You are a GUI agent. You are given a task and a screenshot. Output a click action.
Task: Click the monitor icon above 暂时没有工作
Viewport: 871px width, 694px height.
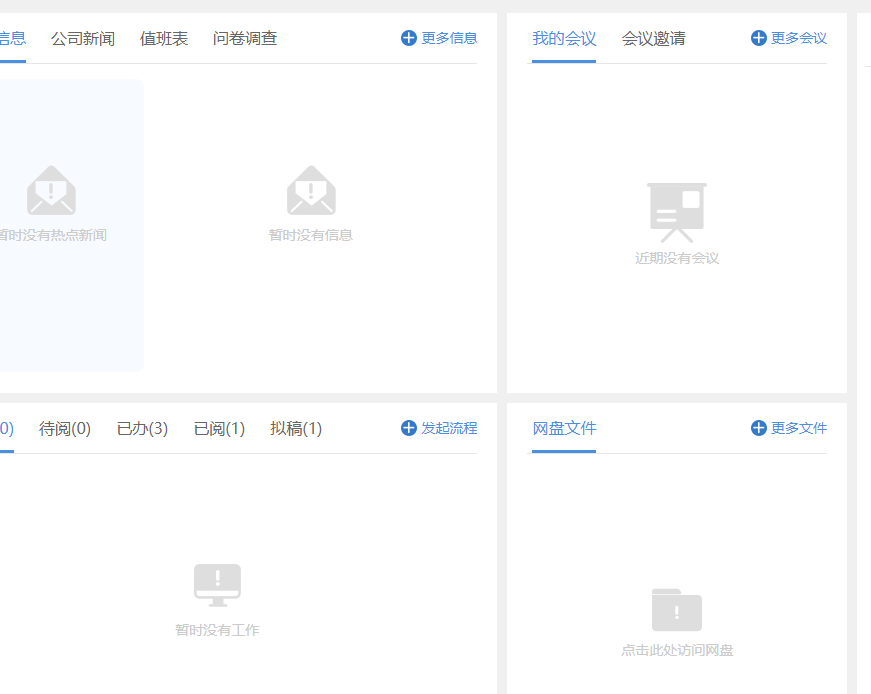pyautogui.click(x=217, y=585)
